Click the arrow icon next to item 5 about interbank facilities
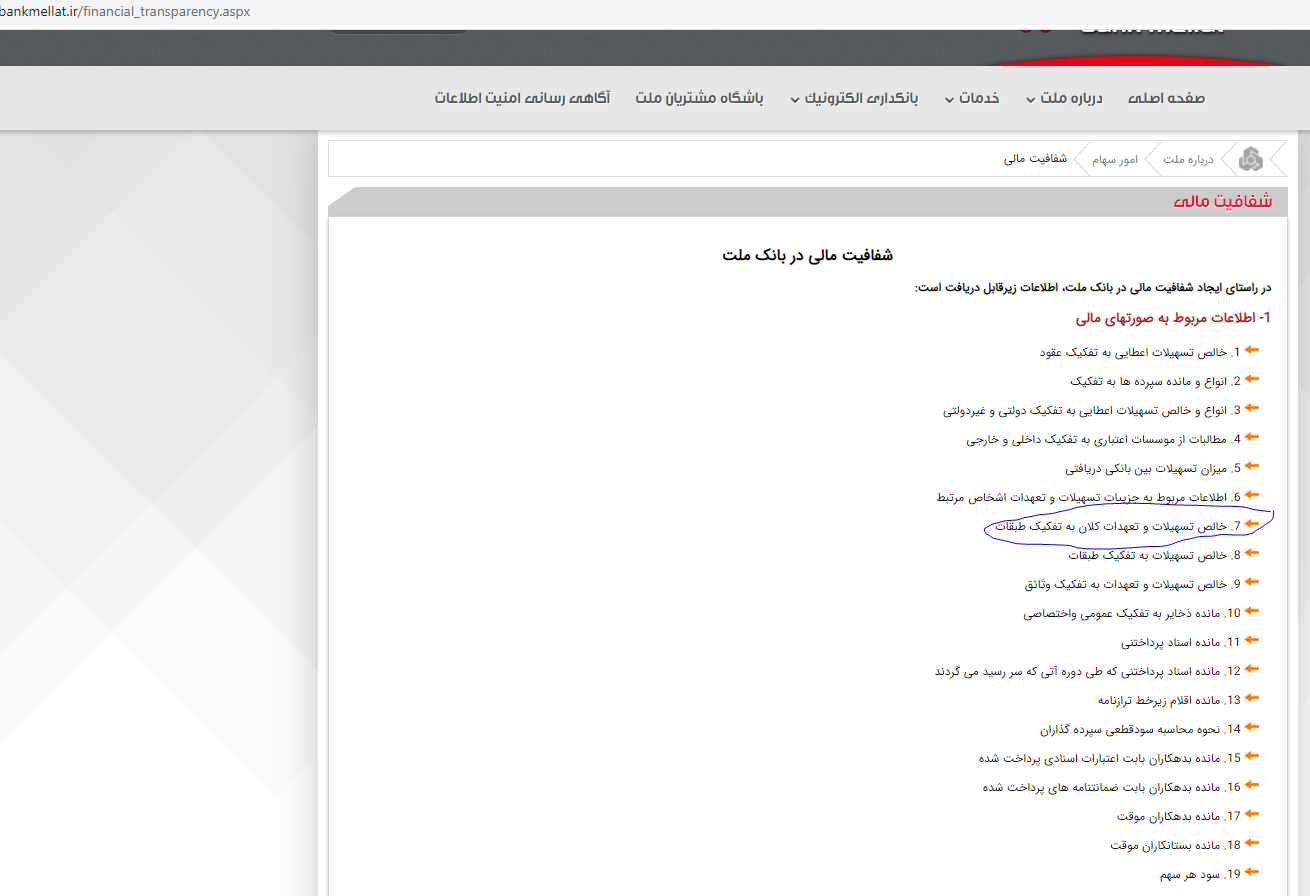 (x=1254, y=466)
